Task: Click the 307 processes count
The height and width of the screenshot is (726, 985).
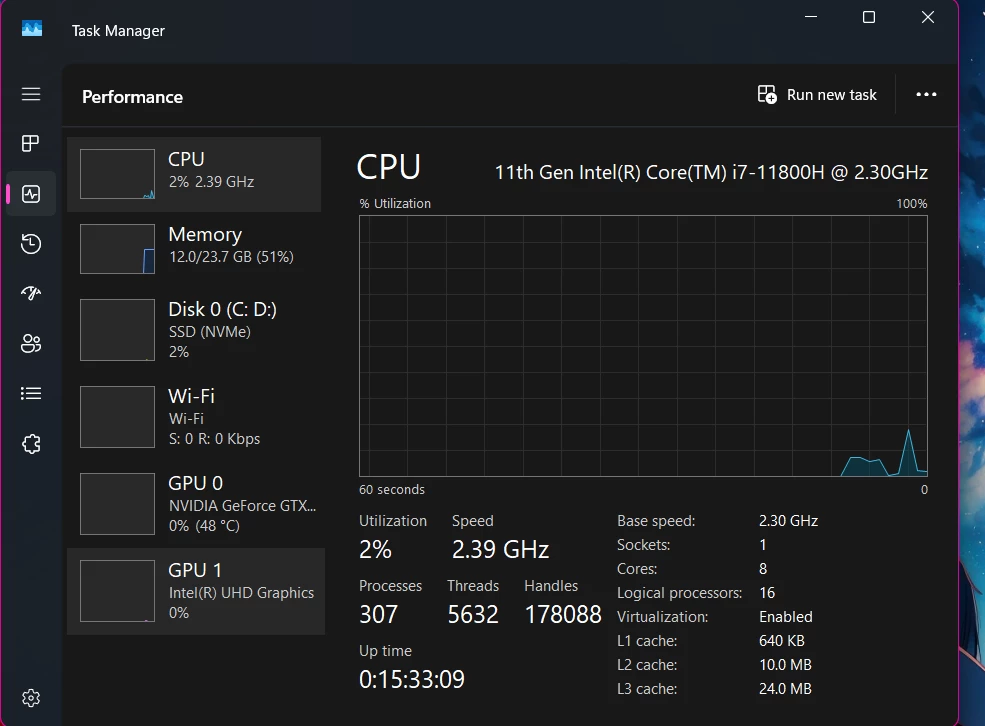Action: tap(378, 614)
